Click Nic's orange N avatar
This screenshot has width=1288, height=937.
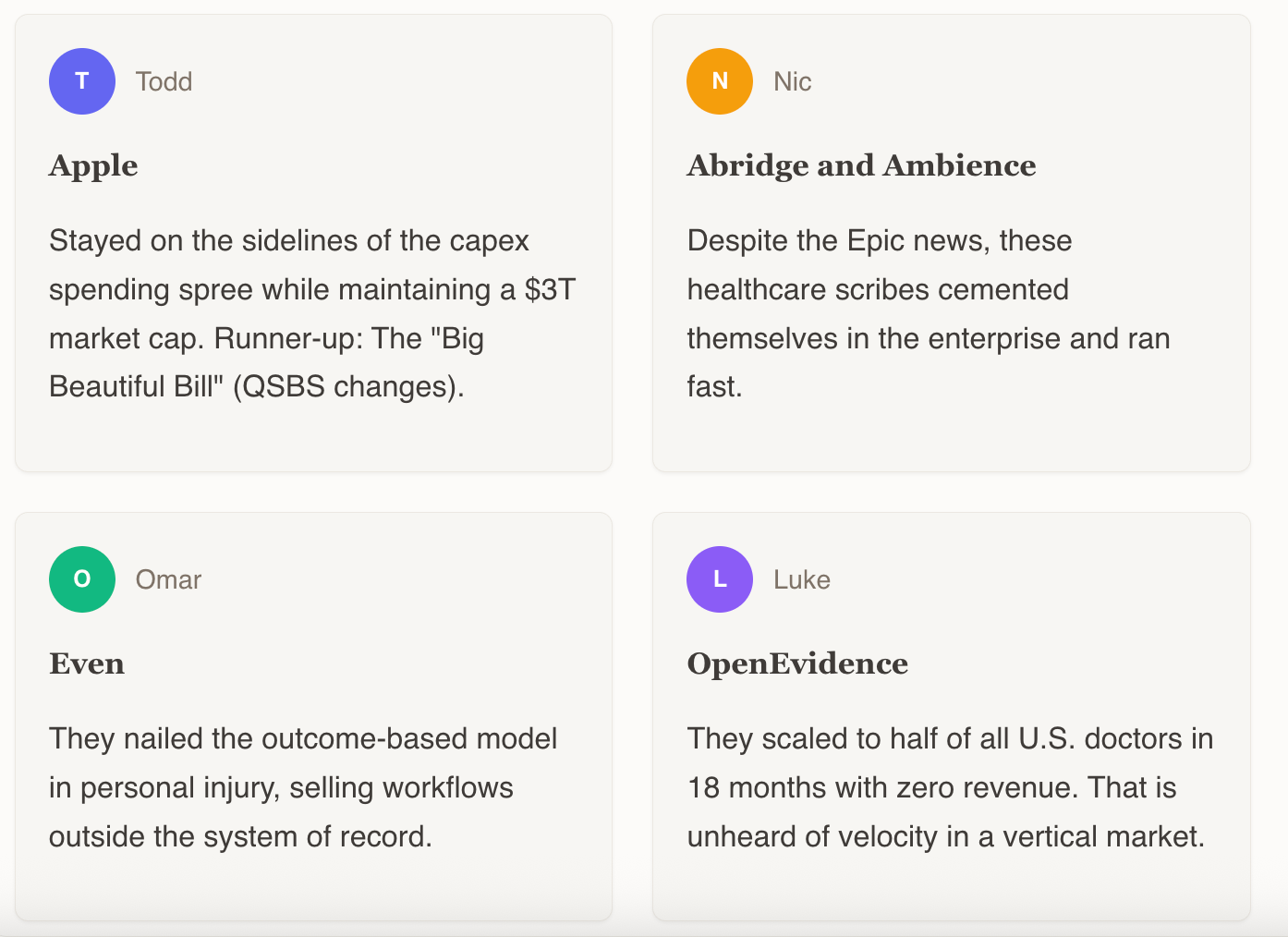(720, 81)
